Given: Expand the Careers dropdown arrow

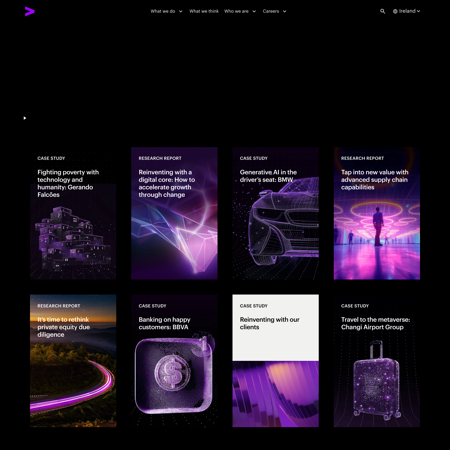Looking at the screenshot, I should tap(284, 11).
